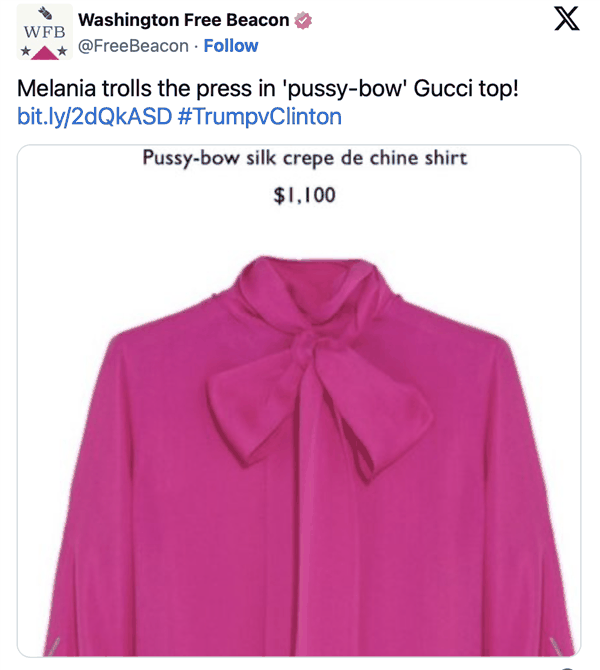Click the Washington Free Beacon WFB avatar

[x=45, y=33]
